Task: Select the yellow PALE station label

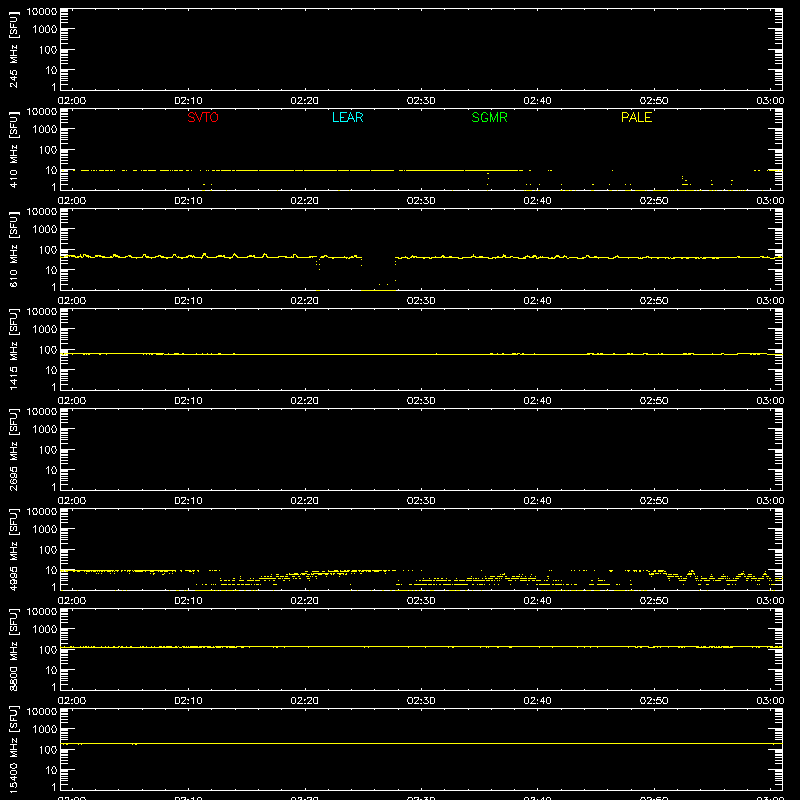Action: tap(636, 117)
